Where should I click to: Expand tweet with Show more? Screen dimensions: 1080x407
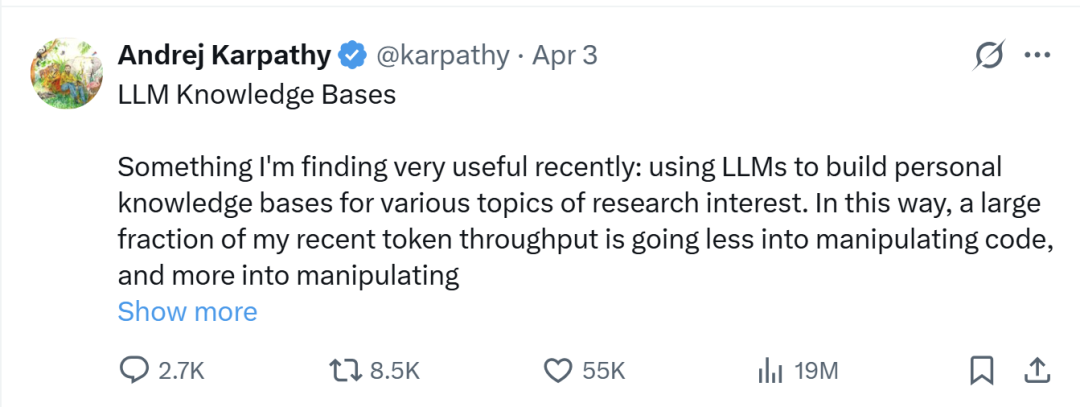(x=187, y=312)
